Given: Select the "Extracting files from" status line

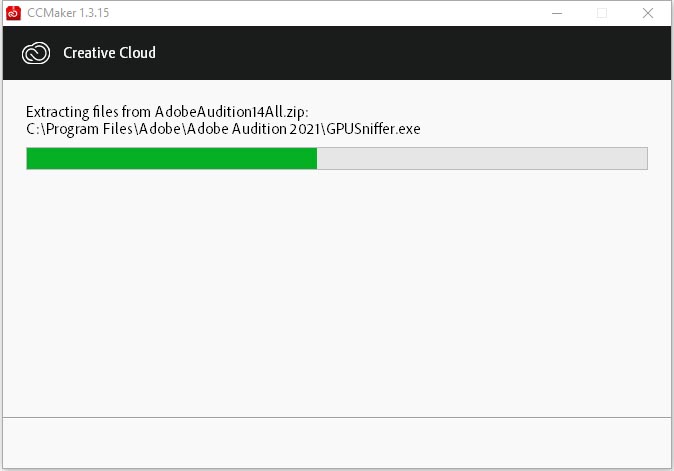Looking at the screenshot, I should tap(167, 112).
